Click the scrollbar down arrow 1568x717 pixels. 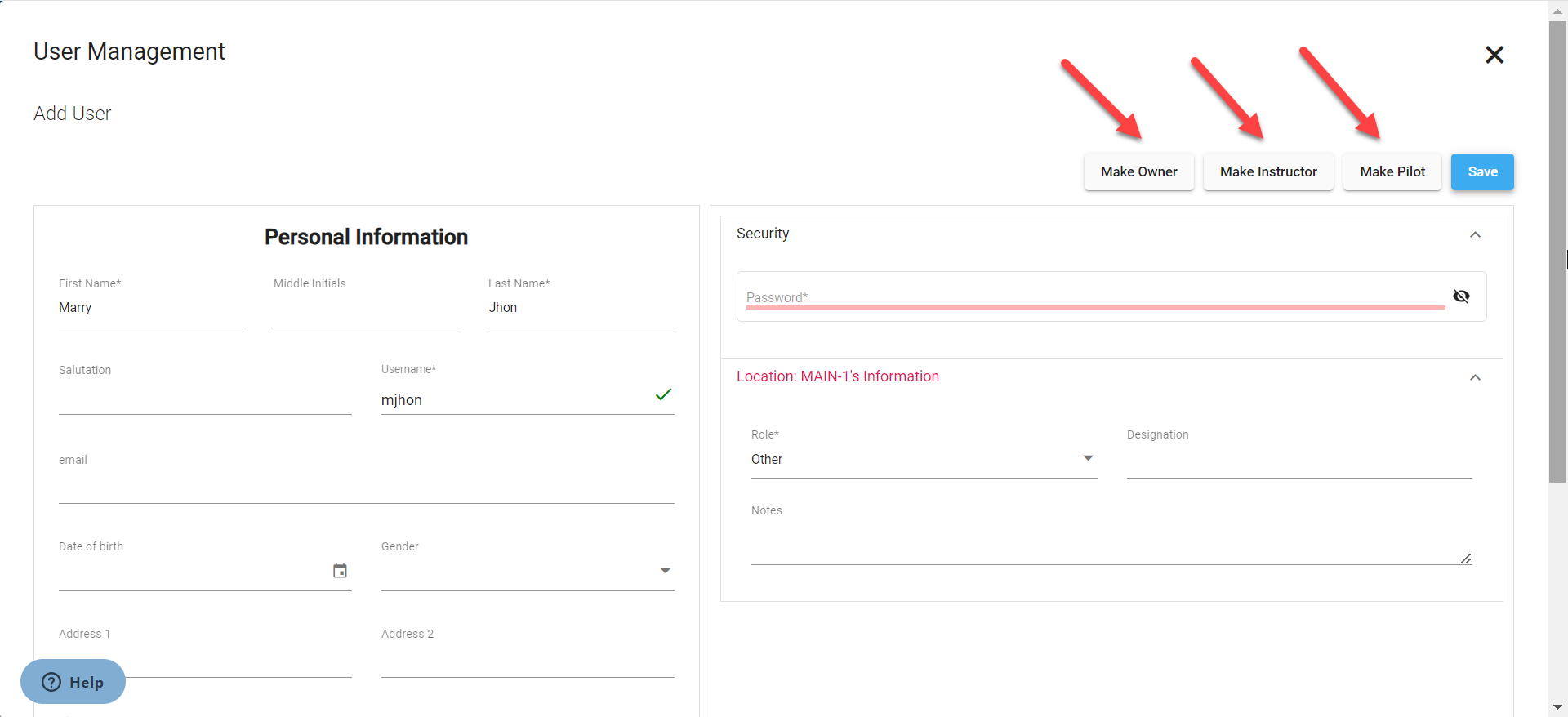coord(1557,707)
